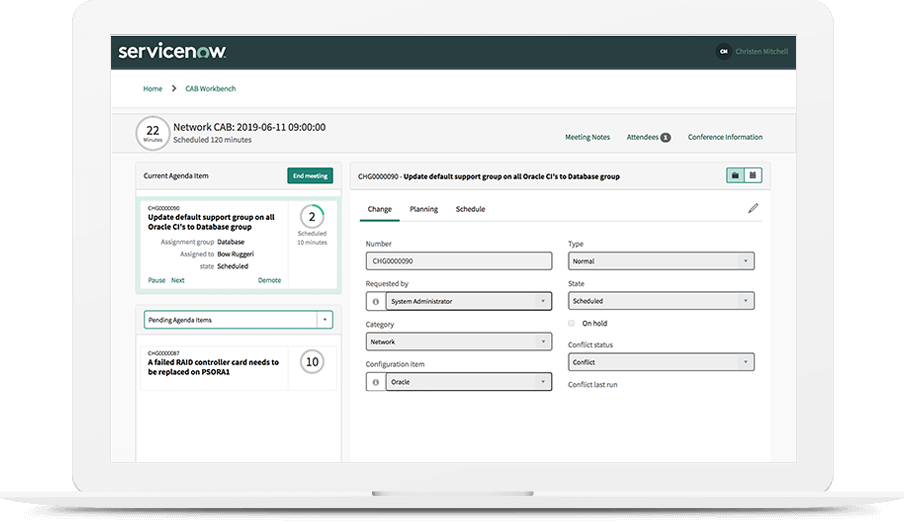This screenshot has height=524, width=904.
Task: Go to Home breadcrumb
Action: (153, 89)
